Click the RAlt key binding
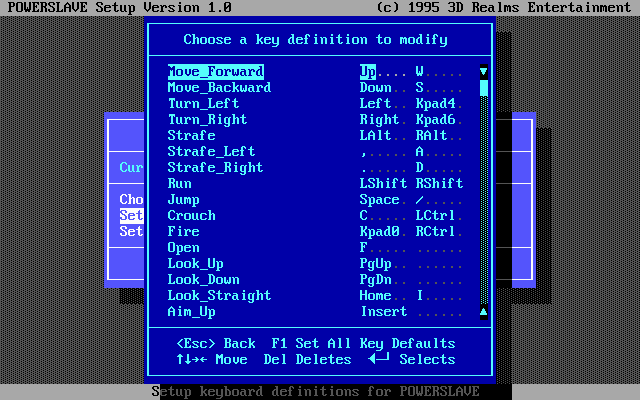 pyautogui.click(x=431, y=136)
